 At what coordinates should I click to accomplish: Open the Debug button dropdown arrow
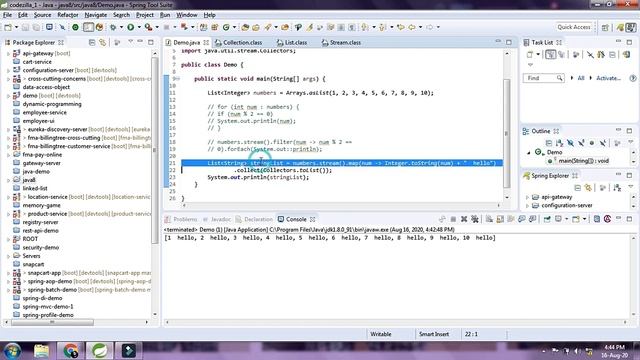coord(121,27)
